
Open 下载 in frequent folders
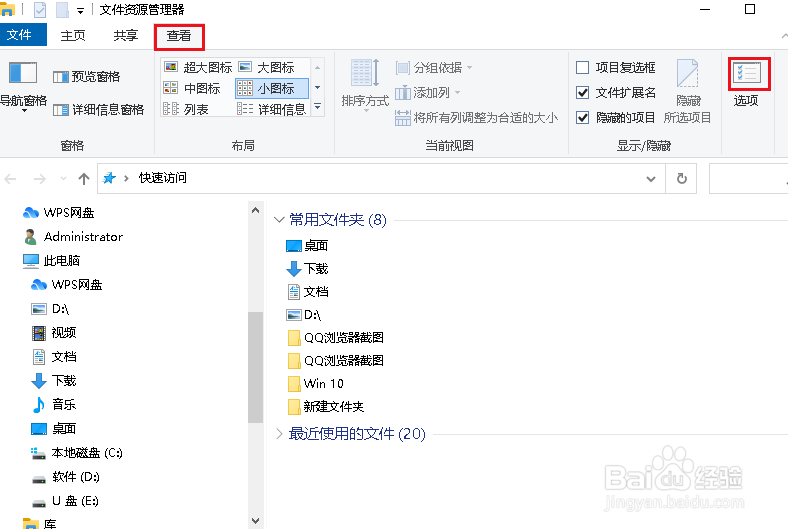point(307,269)
